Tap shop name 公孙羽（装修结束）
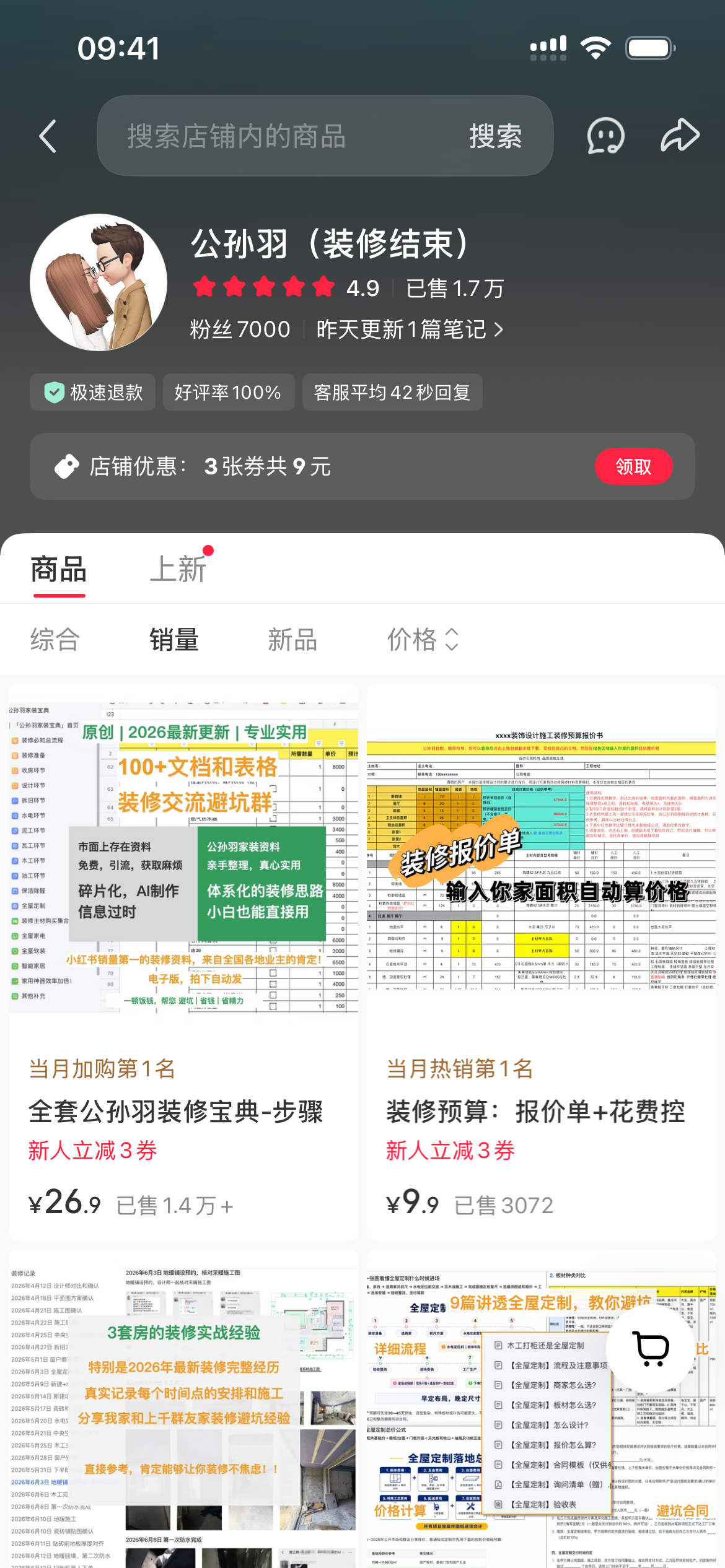This screenshot has height=1568, width=725. 331,243
